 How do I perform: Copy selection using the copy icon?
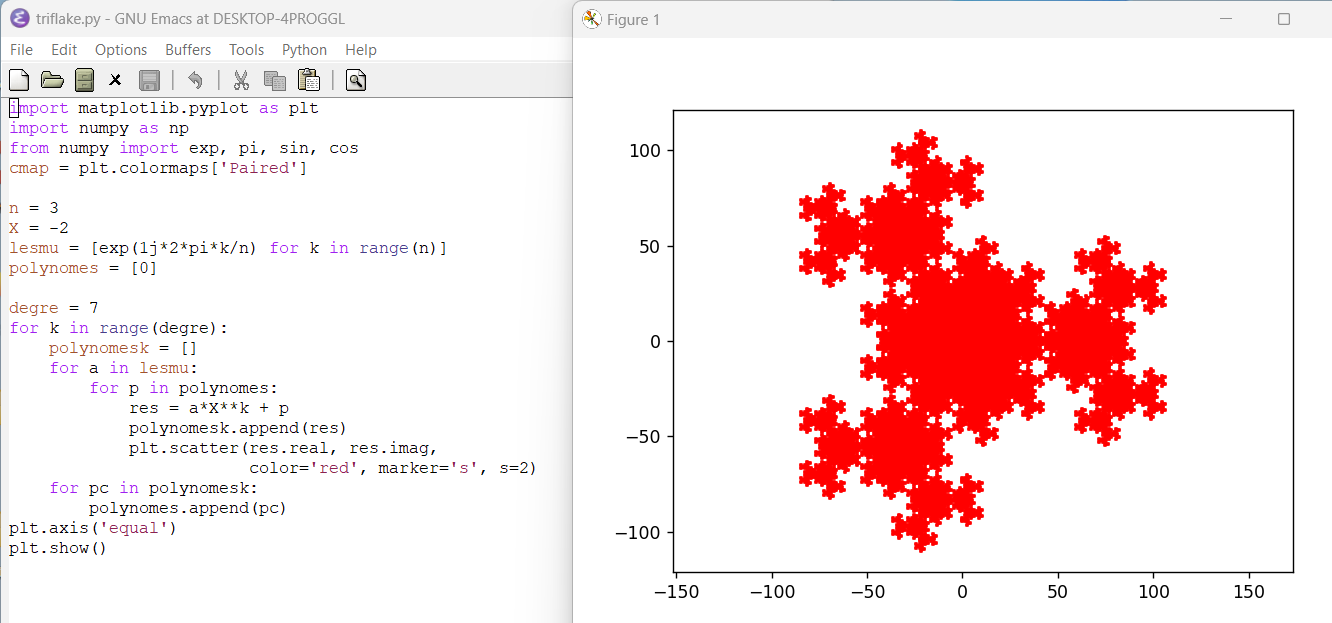(274, 80)
